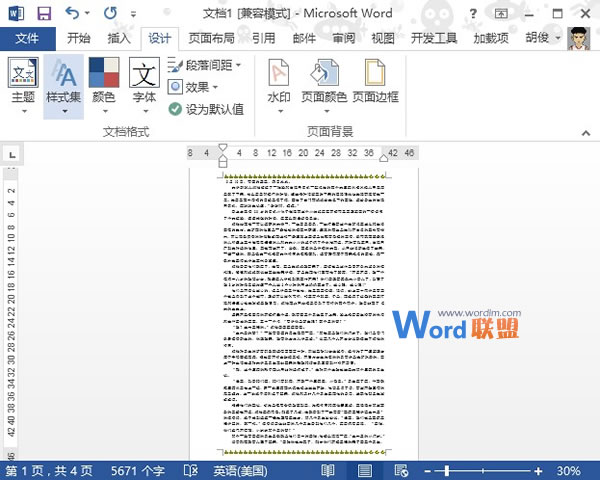This screenshot has width=600, height=480.
Task: Click the zoom slider handle
Action: (446, 471)
